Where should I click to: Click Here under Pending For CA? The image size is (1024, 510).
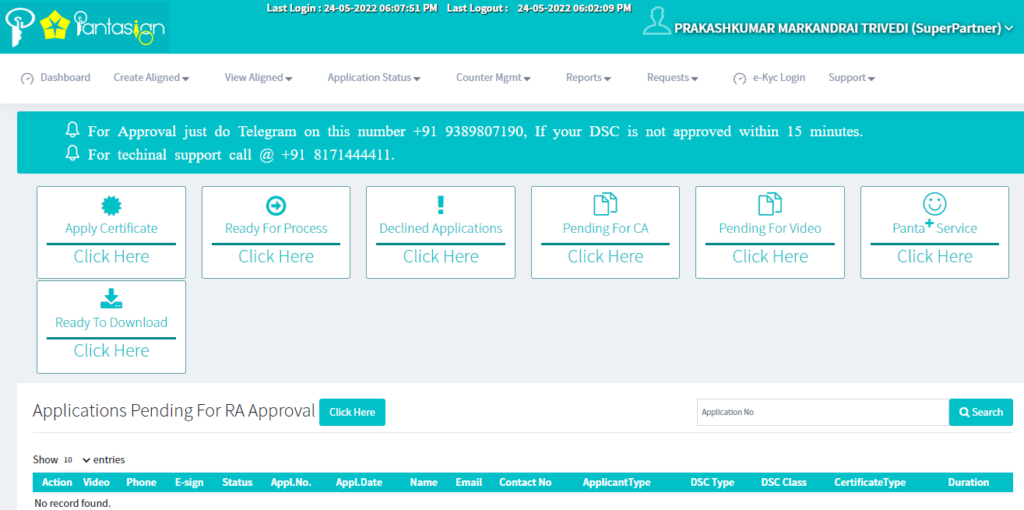tap(605, 257)
